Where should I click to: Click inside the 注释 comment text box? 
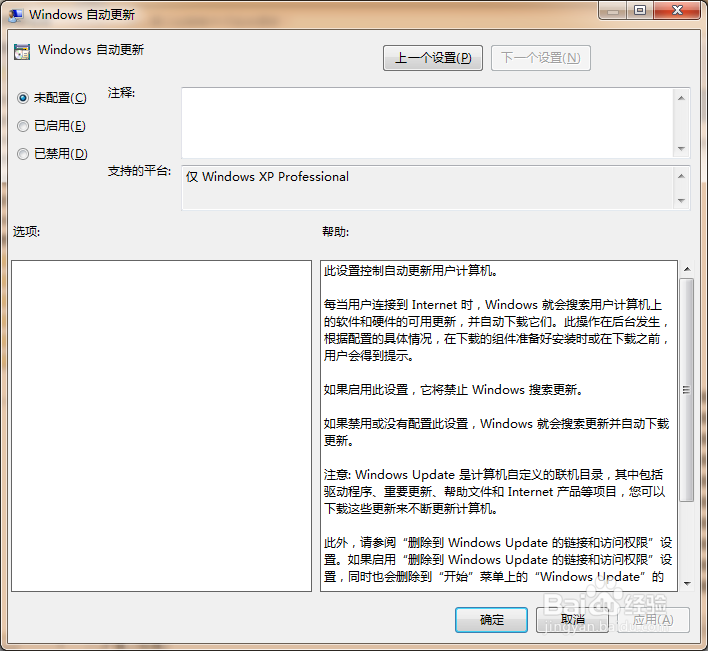[x=427, y=123]
